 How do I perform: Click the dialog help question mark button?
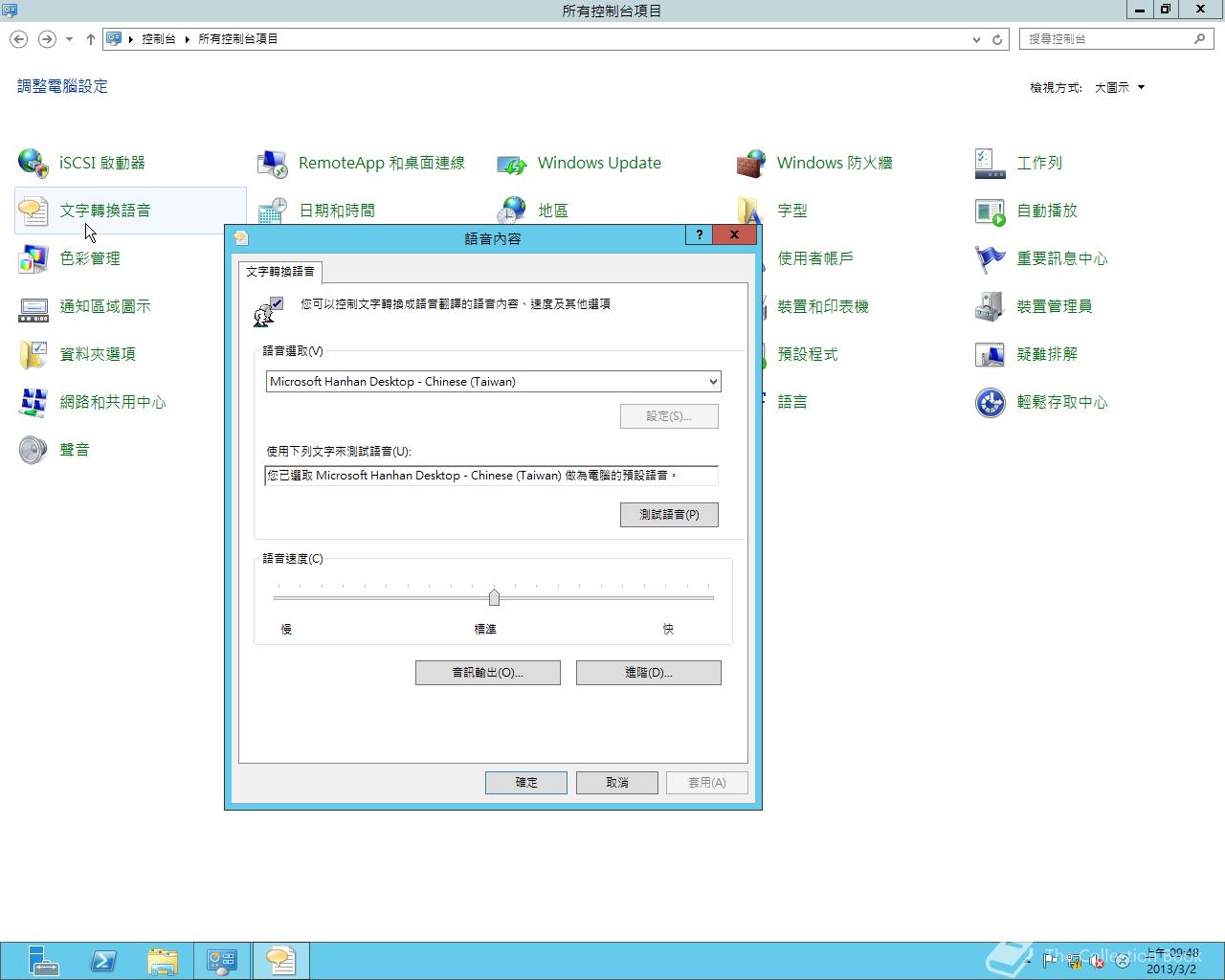click(x=700, y=235)
